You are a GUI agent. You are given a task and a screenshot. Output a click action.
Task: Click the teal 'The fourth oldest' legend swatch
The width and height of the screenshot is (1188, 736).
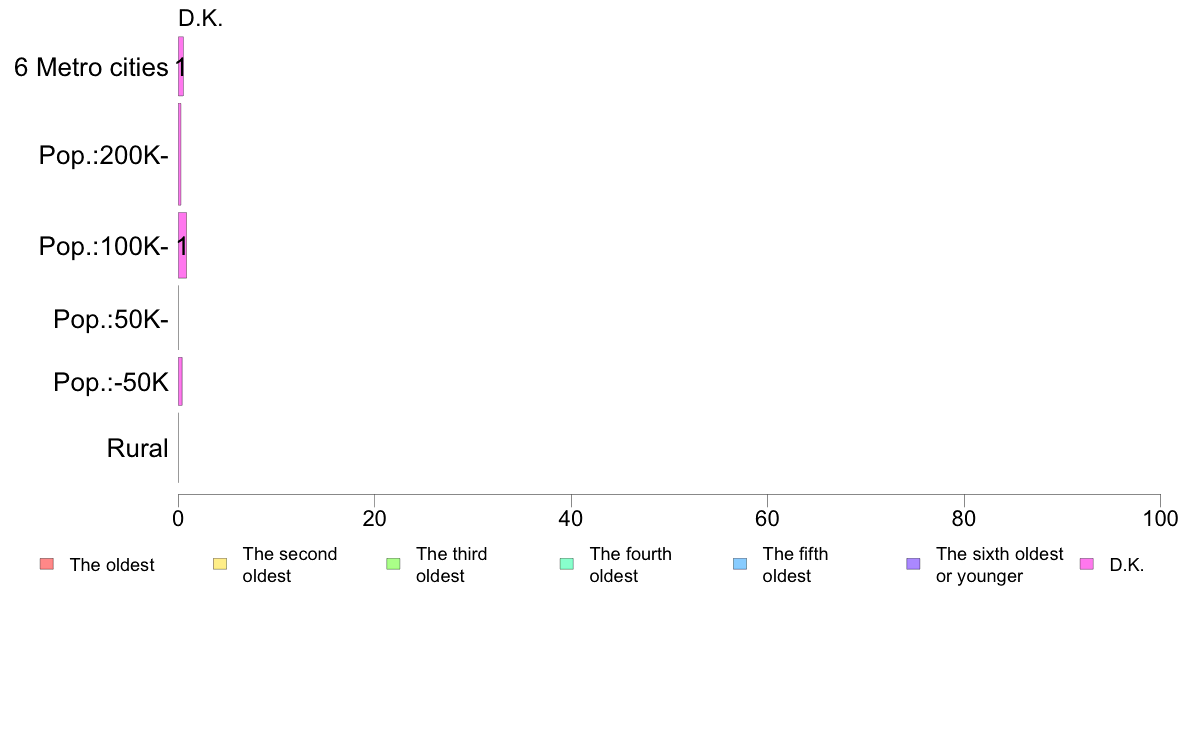pos(567,564)
